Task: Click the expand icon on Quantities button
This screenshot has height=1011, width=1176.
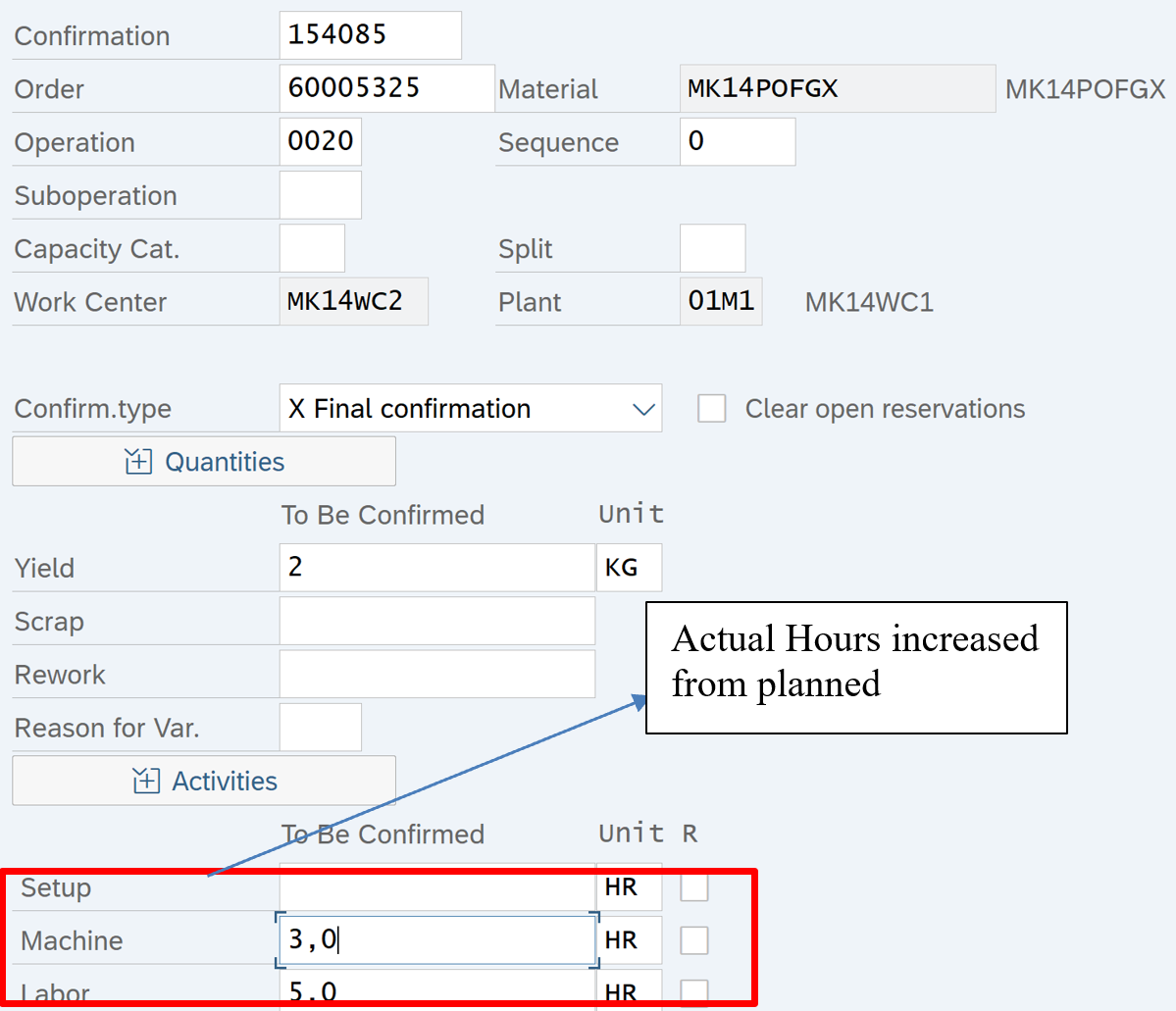Action: pos(138,462)
